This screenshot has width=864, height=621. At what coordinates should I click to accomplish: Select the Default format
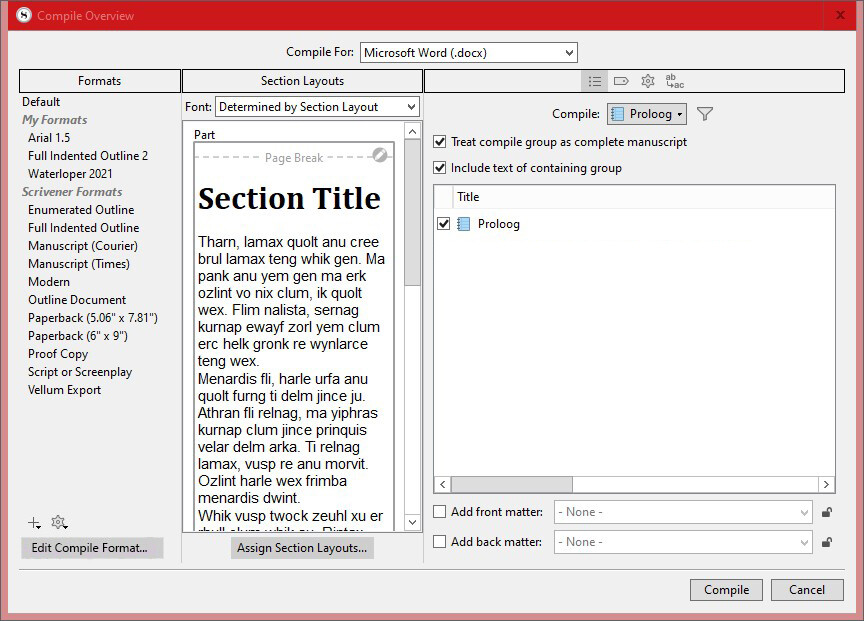coord(41,102)
